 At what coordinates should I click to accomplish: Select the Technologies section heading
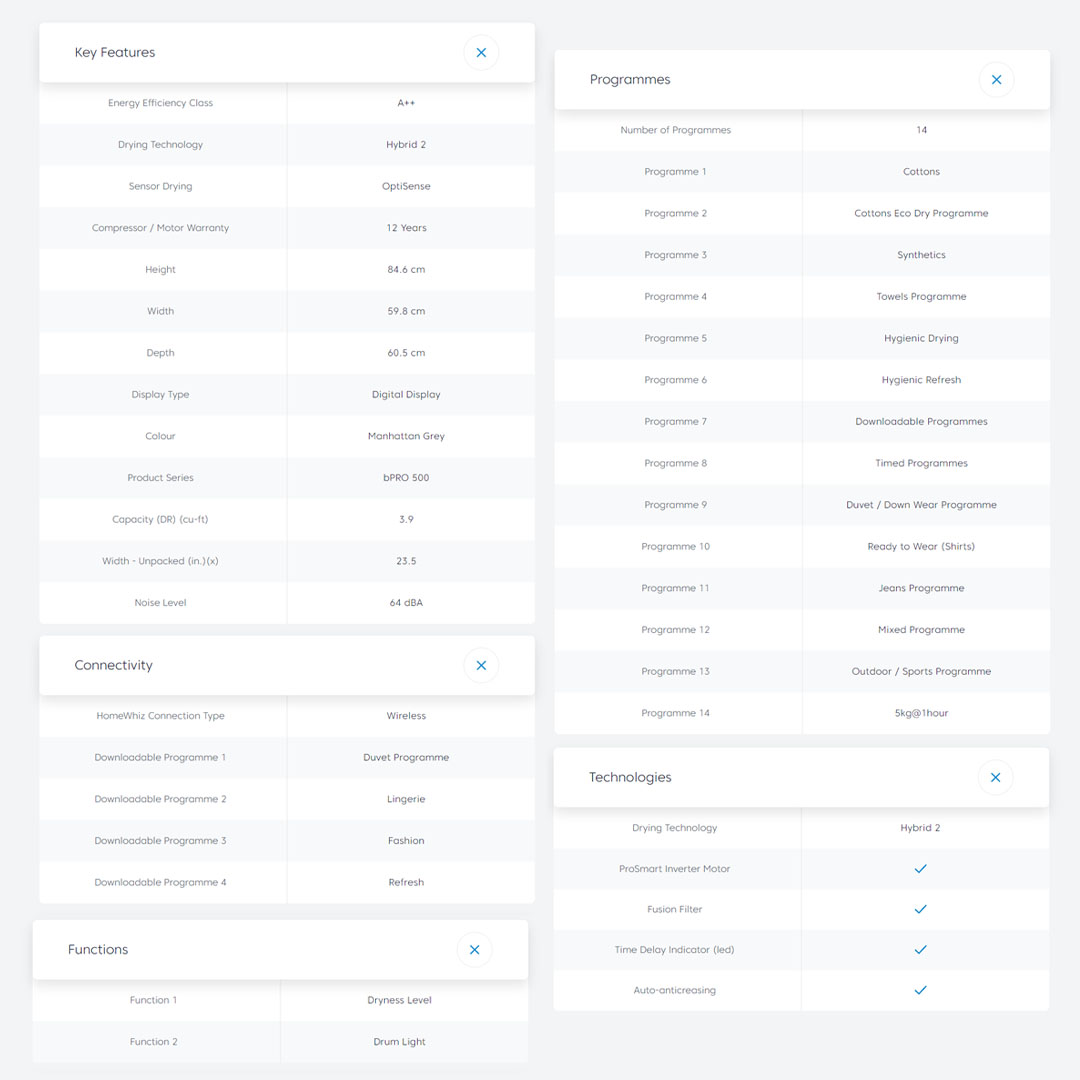[630, 778]
